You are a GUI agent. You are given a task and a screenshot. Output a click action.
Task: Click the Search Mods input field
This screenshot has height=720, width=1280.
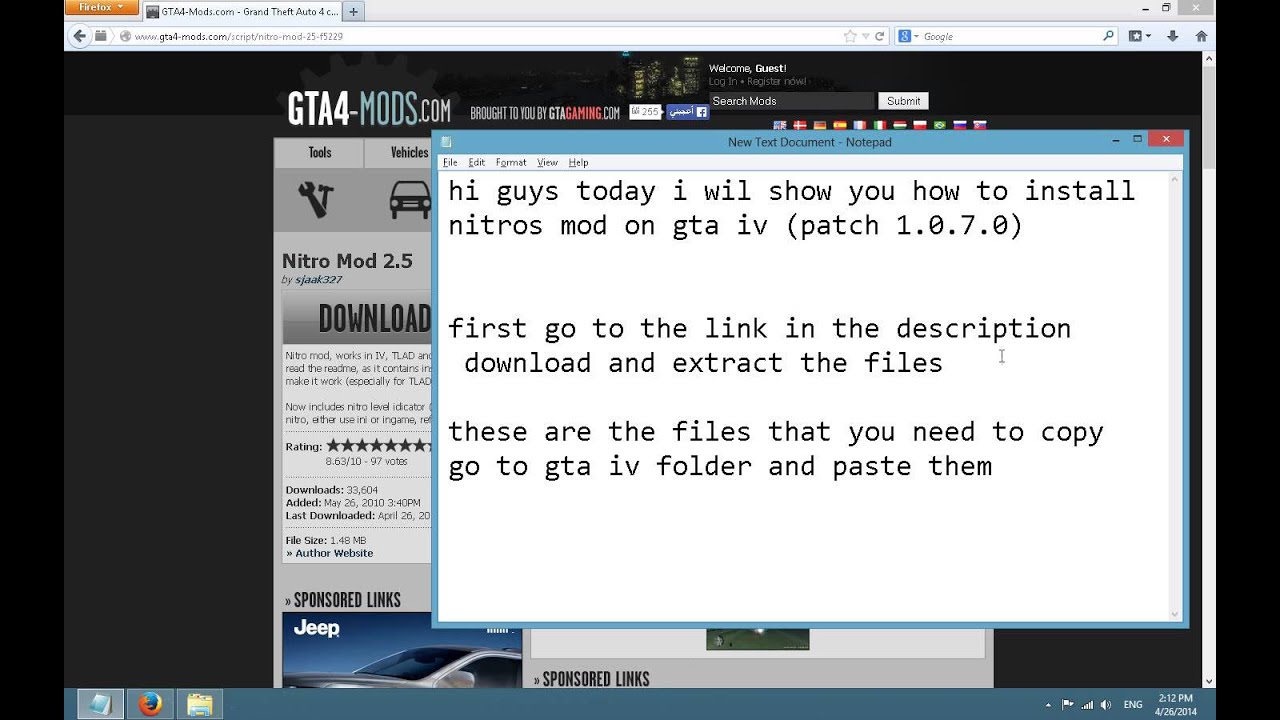791,101
